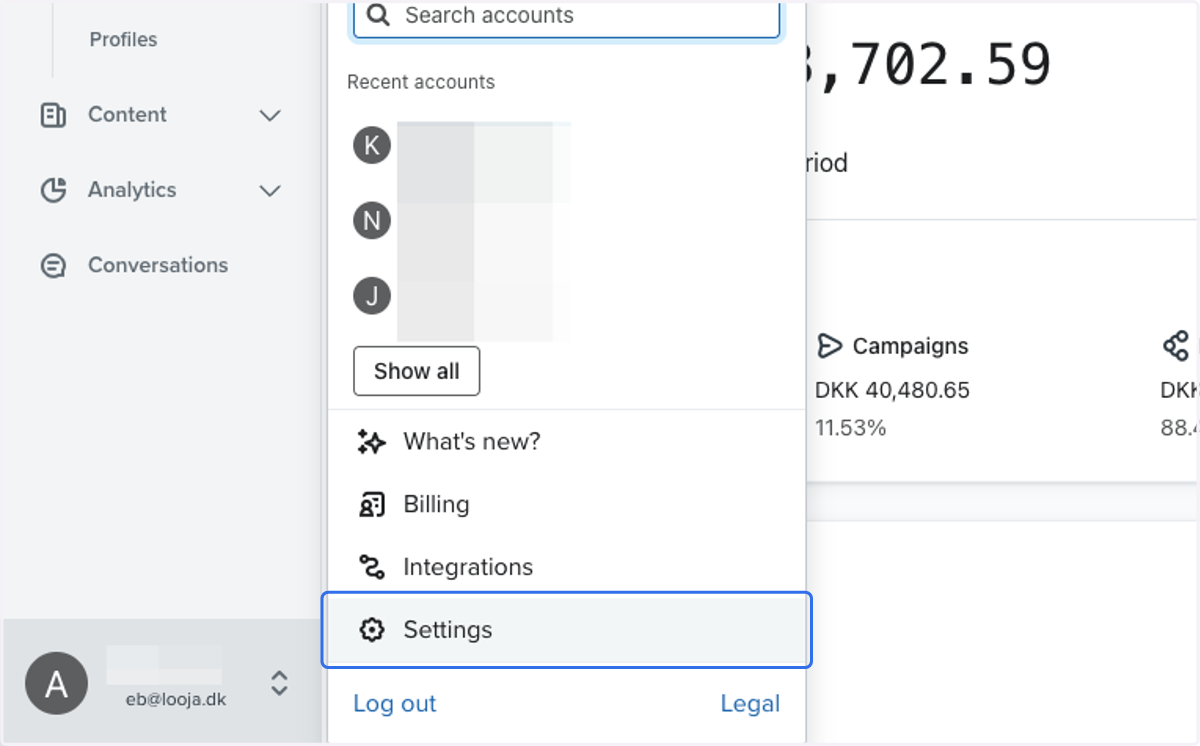The image size is (1200, 746).
Task: Open the Settings menu entry
Action: point(566,630)
